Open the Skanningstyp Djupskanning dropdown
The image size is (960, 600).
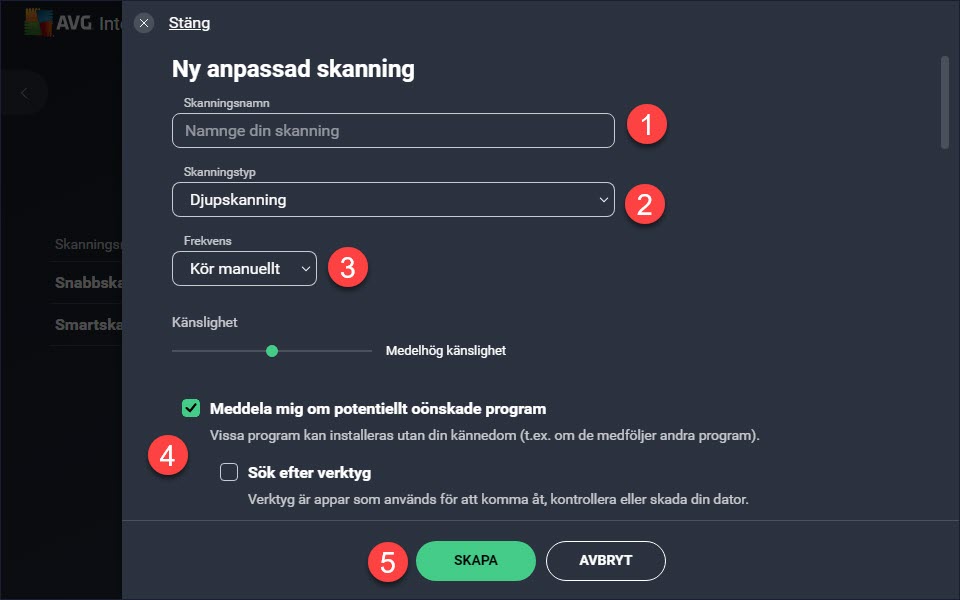[393, 200]
